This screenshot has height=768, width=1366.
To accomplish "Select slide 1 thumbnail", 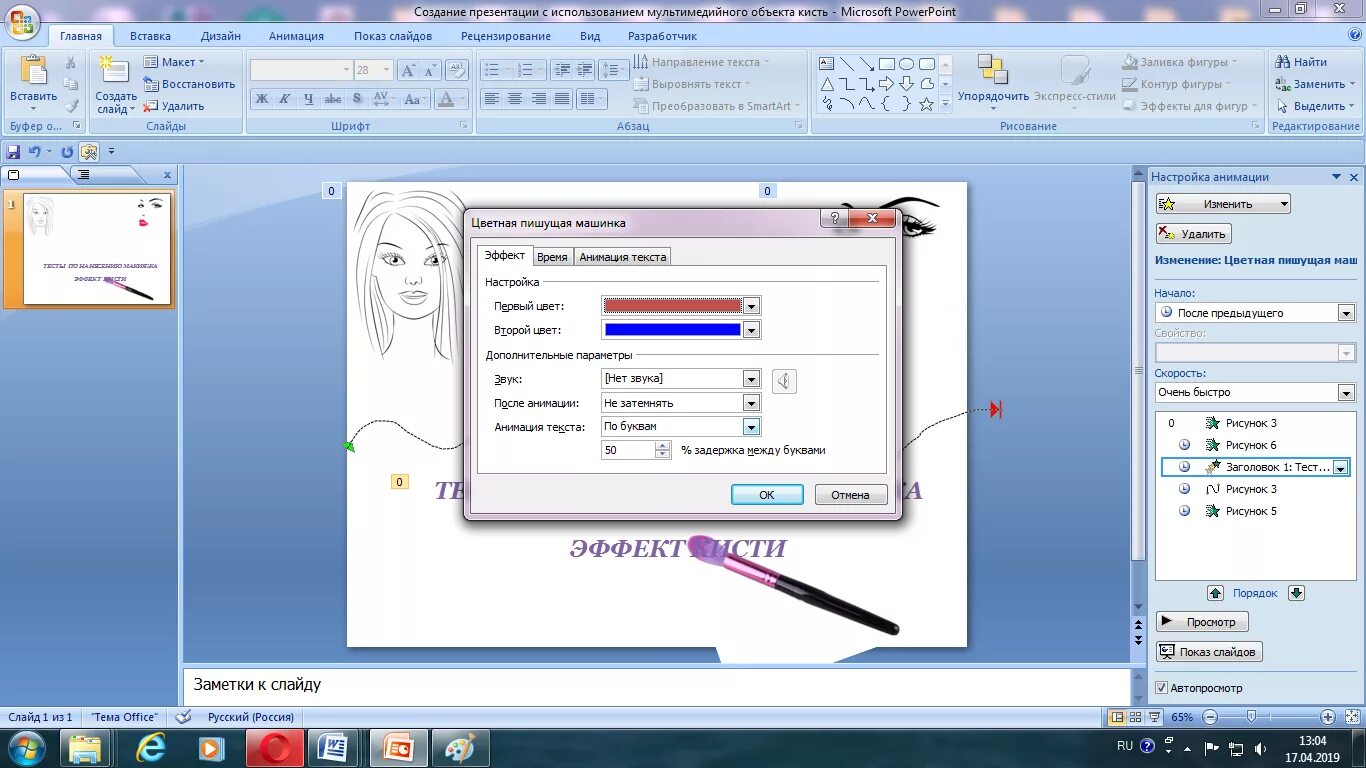I will [97, 248].
